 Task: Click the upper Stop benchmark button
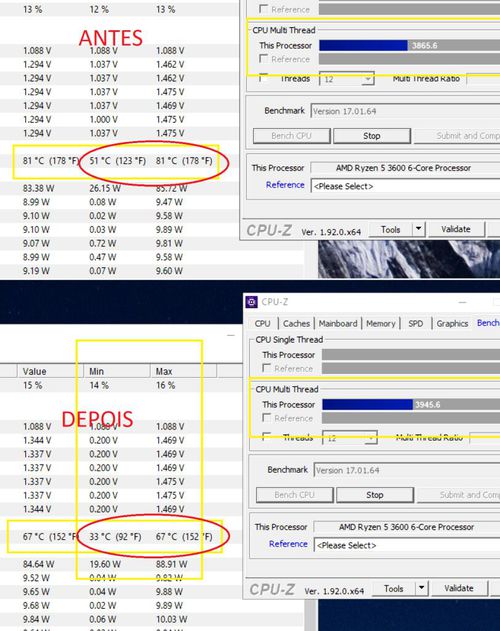click(372, 136)
